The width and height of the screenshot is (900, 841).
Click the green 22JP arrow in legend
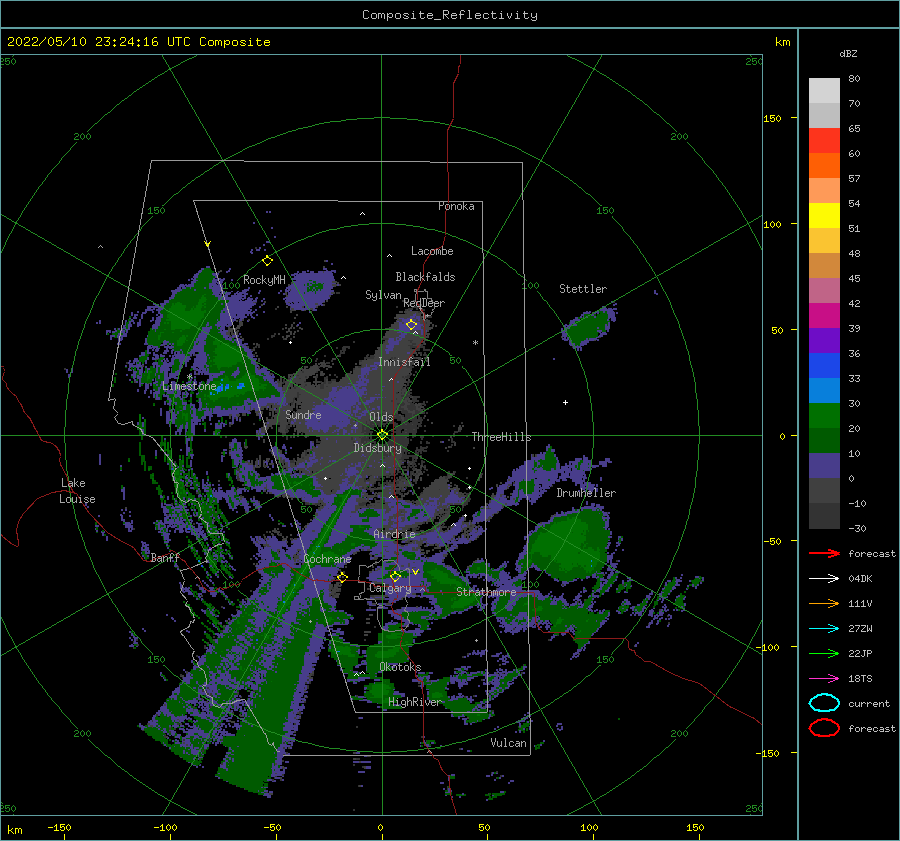[824, 653]
